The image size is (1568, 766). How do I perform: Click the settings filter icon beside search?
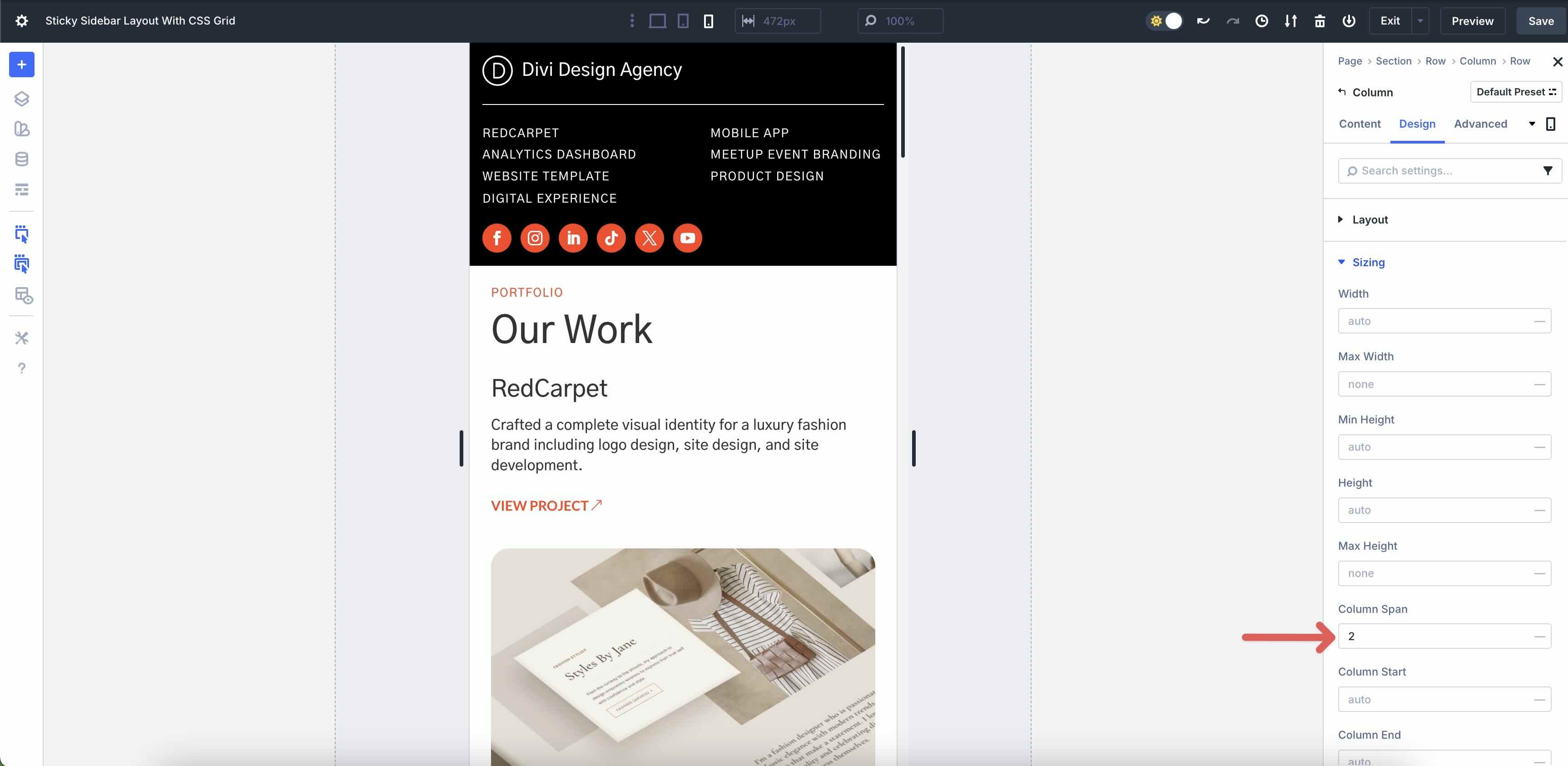pyautogui.click(x=1548, y=171)
